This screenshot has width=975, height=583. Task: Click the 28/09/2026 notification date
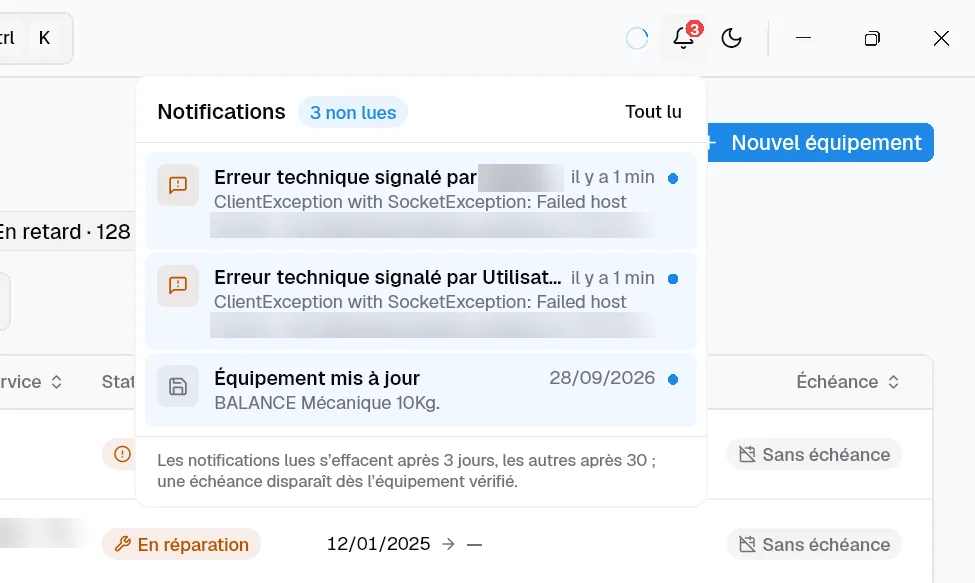tap(602, 378)
